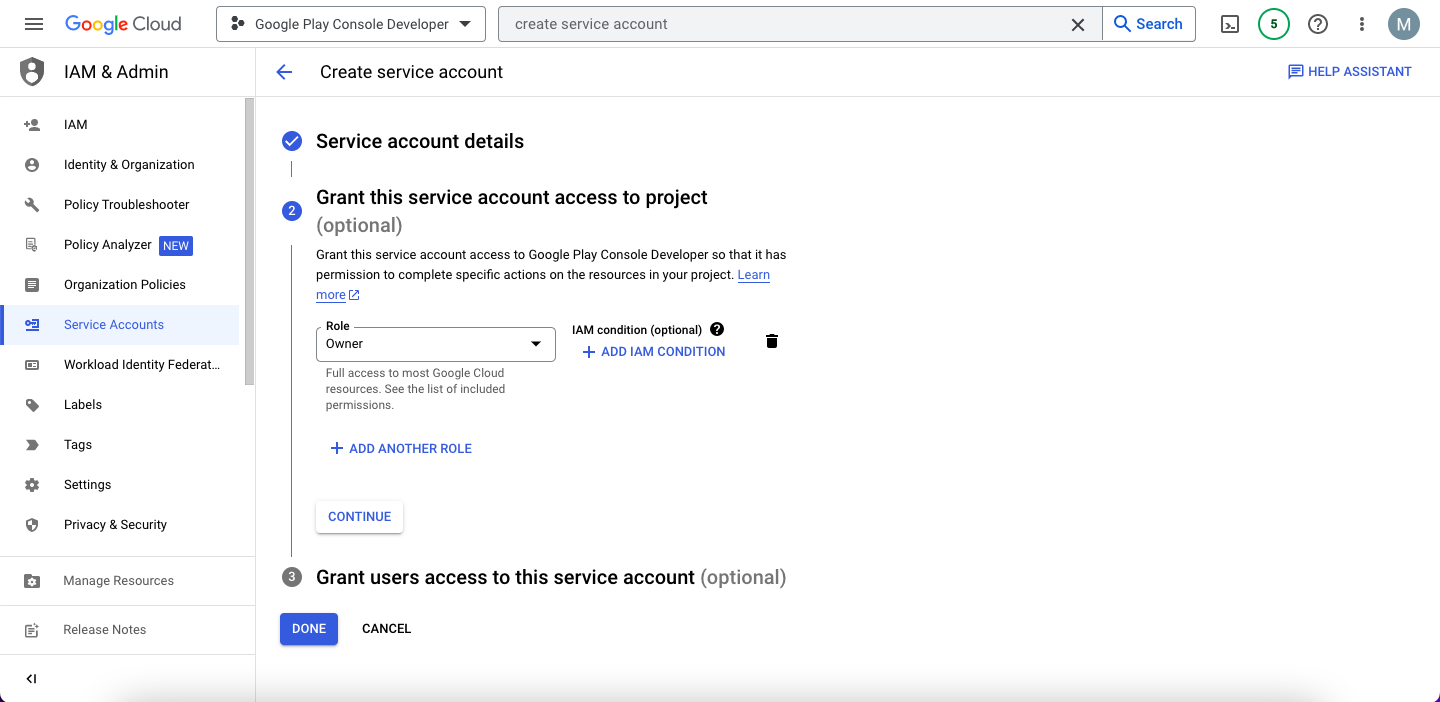Viewport: 1440px width, 702px height.
Task: Go back with the left arrow
Action: (284, 72)
